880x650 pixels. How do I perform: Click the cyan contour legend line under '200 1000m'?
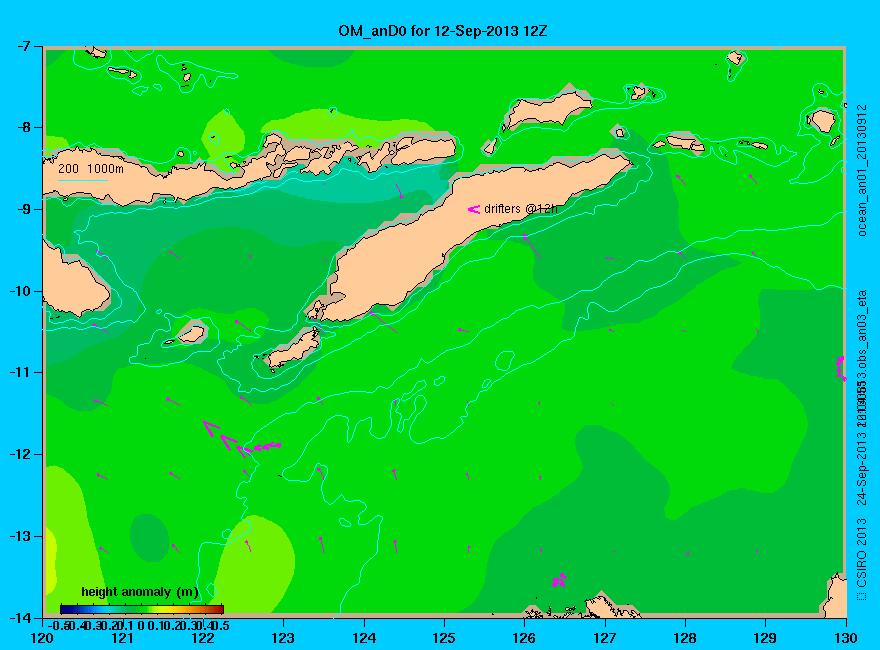click(x=82, y=180)
